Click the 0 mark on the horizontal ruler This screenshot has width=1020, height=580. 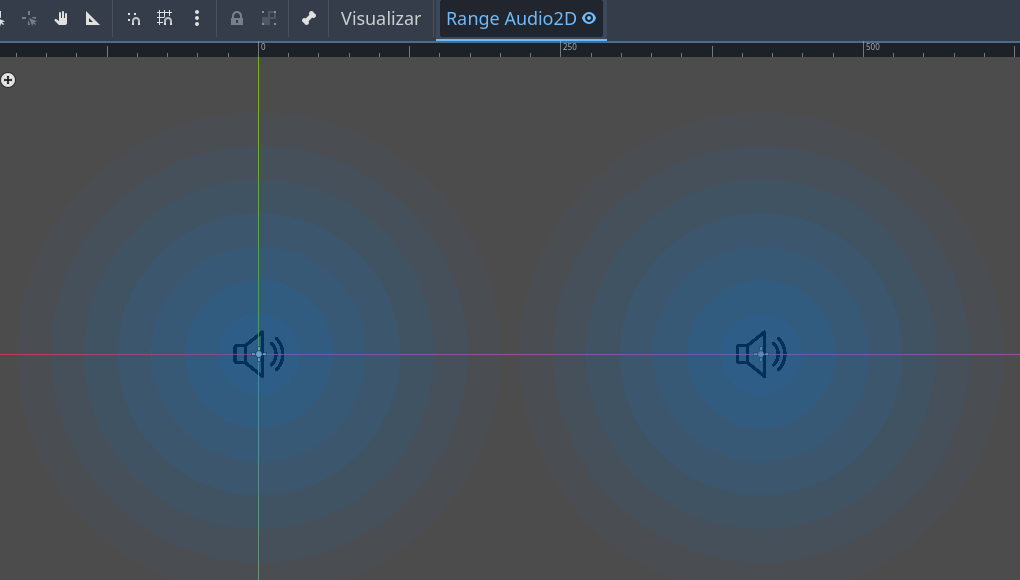click(262, 47)
